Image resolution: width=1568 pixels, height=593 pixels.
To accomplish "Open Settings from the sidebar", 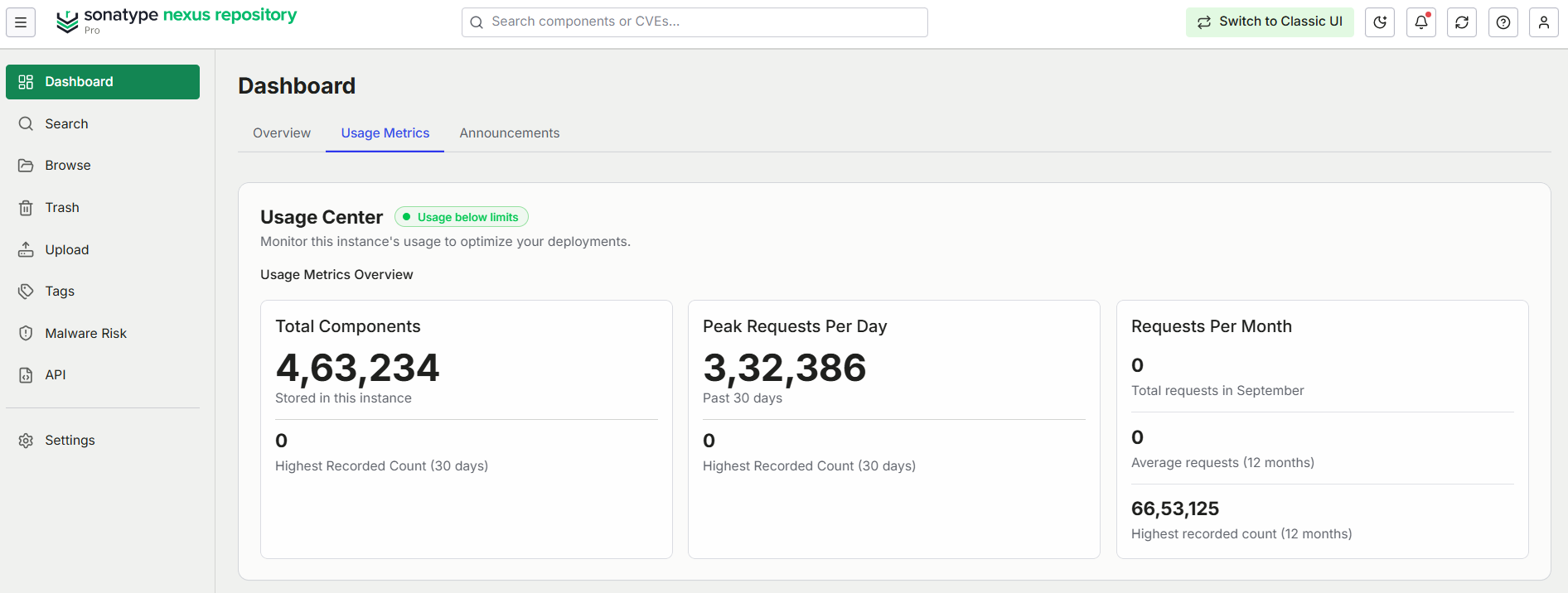I will coord(103,441).
